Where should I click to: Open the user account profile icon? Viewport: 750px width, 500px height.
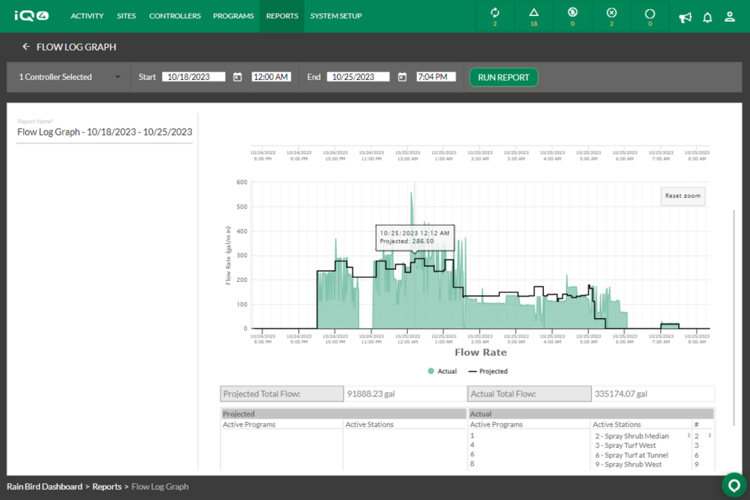click(729, 17)
